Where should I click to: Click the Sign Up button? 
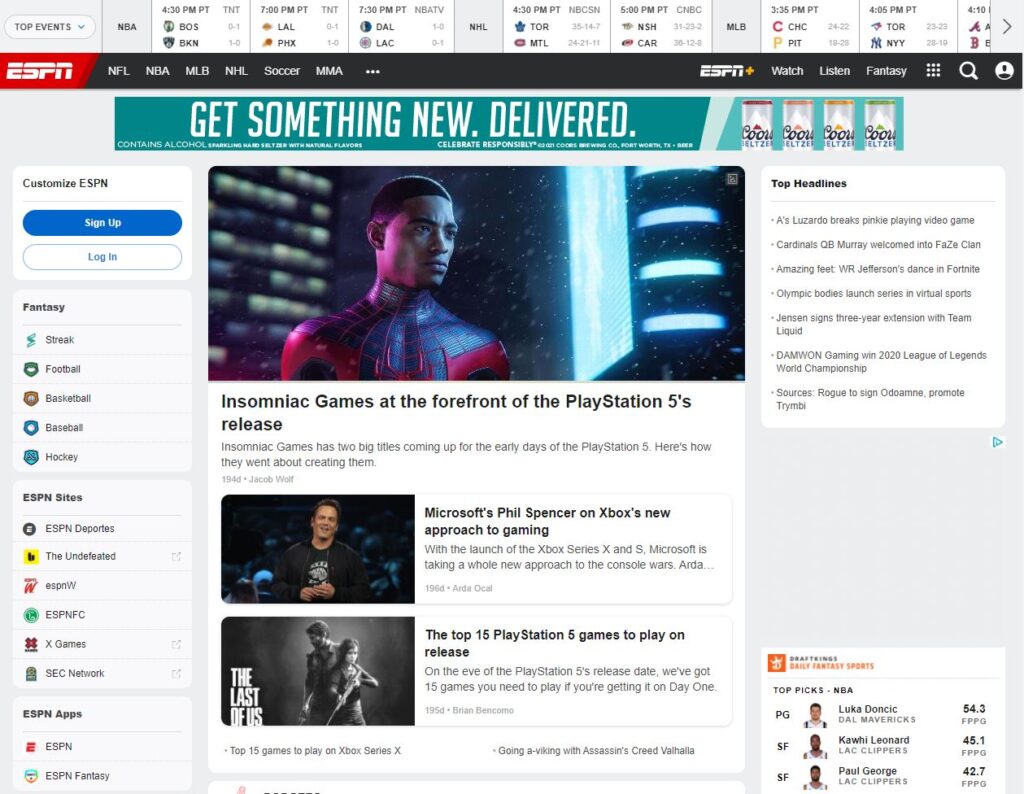(x=102, y=223)
